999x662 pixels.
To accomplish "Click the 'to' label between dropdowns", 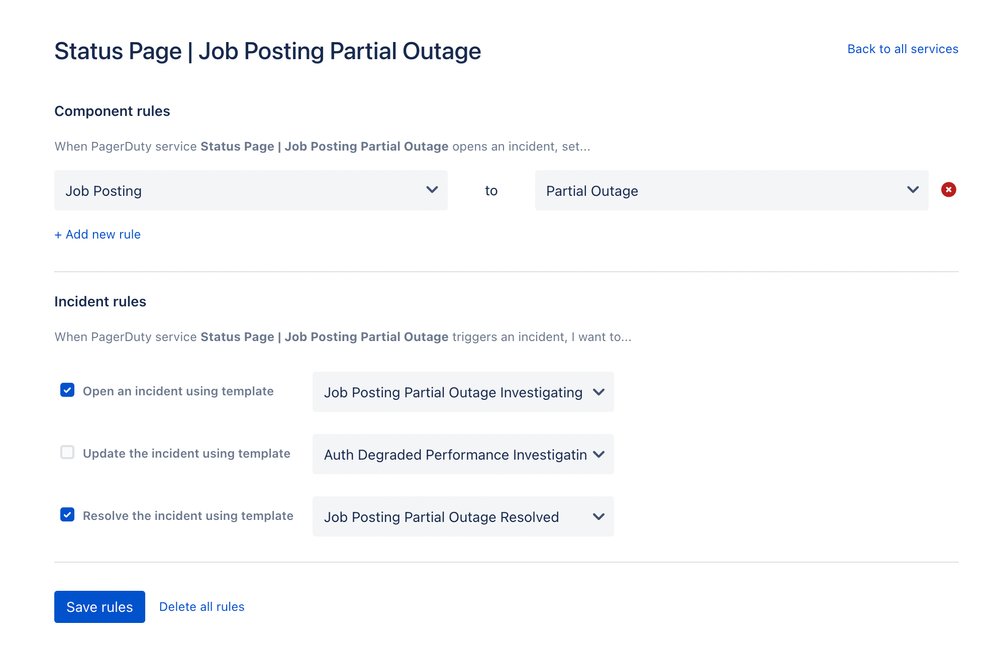I will [x=491, y=191].
